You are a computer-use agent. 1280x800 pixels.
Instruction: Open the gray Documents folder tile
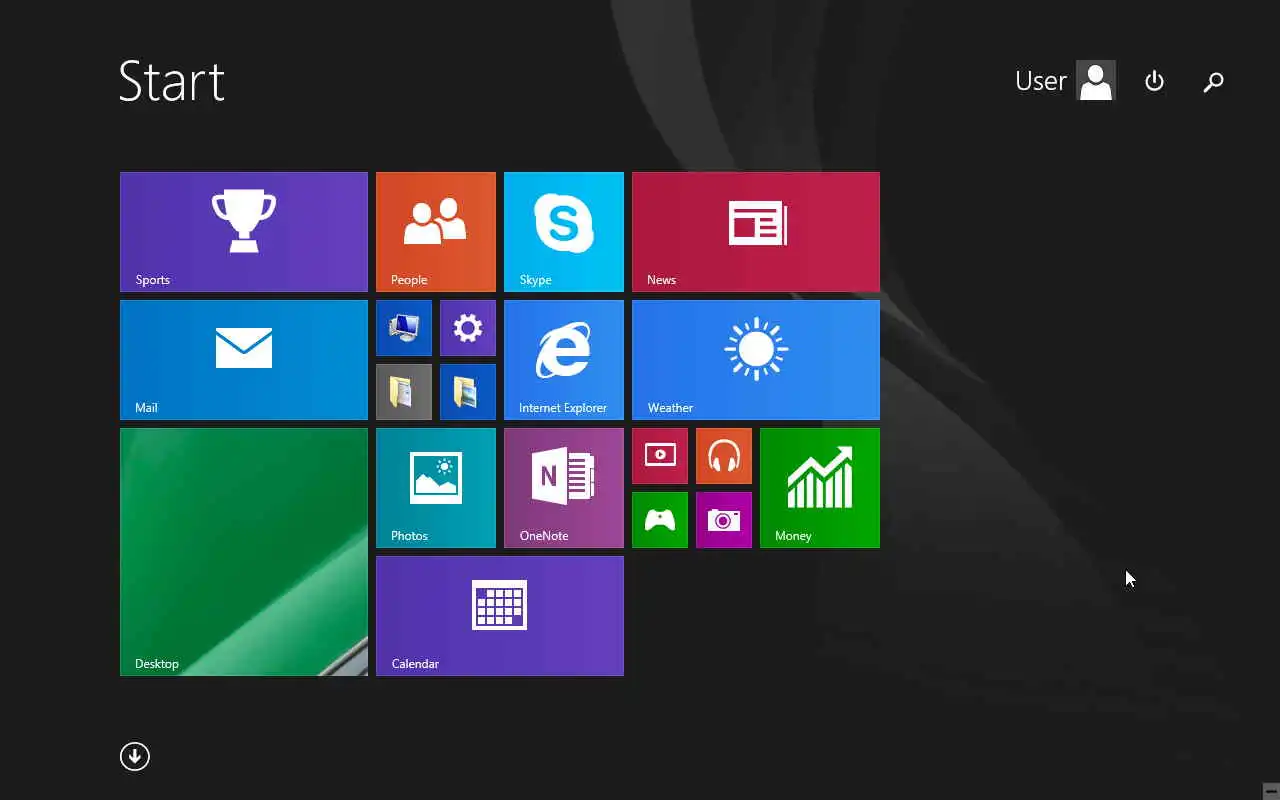(404, 392)
